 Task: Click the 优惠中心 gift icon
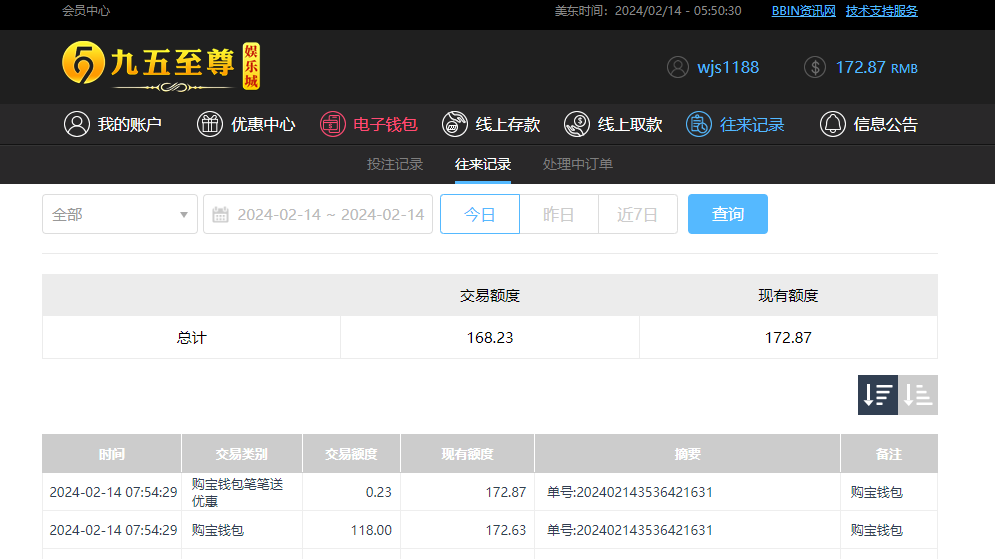(x=209, y=124)
